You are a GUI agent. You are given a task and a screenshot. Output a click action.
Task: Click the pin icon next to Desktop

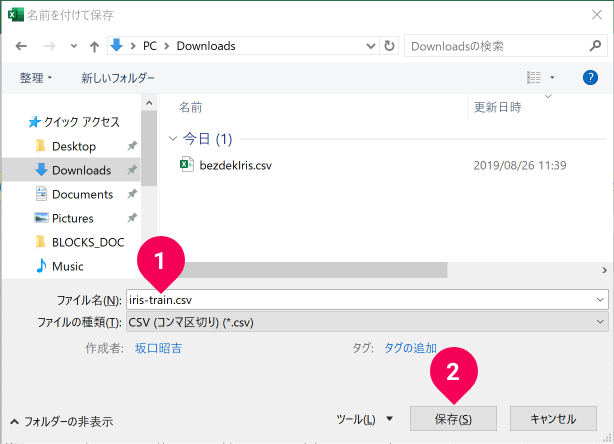[132, 146]
